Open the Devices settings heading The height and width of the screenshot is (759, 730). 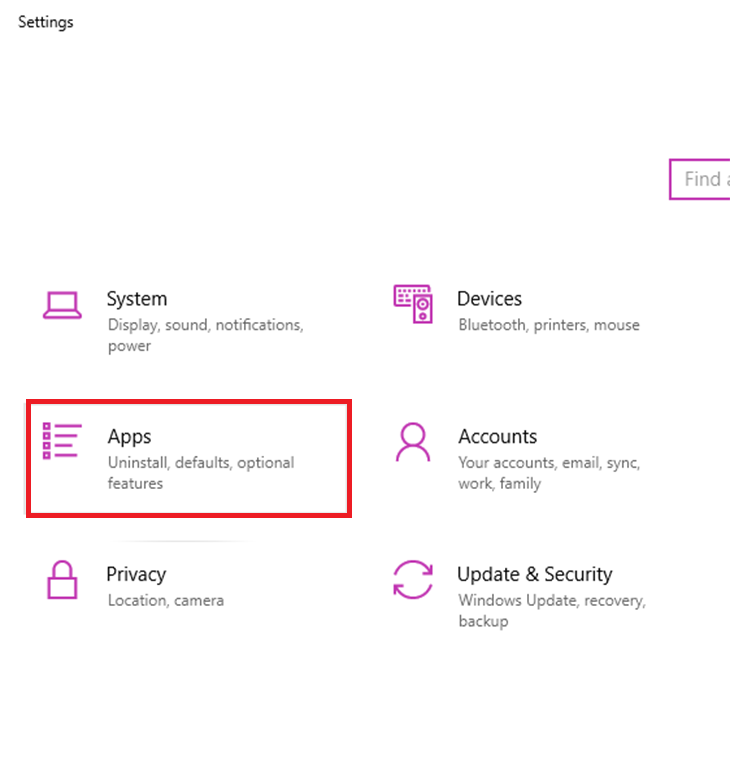click(489, 299)
